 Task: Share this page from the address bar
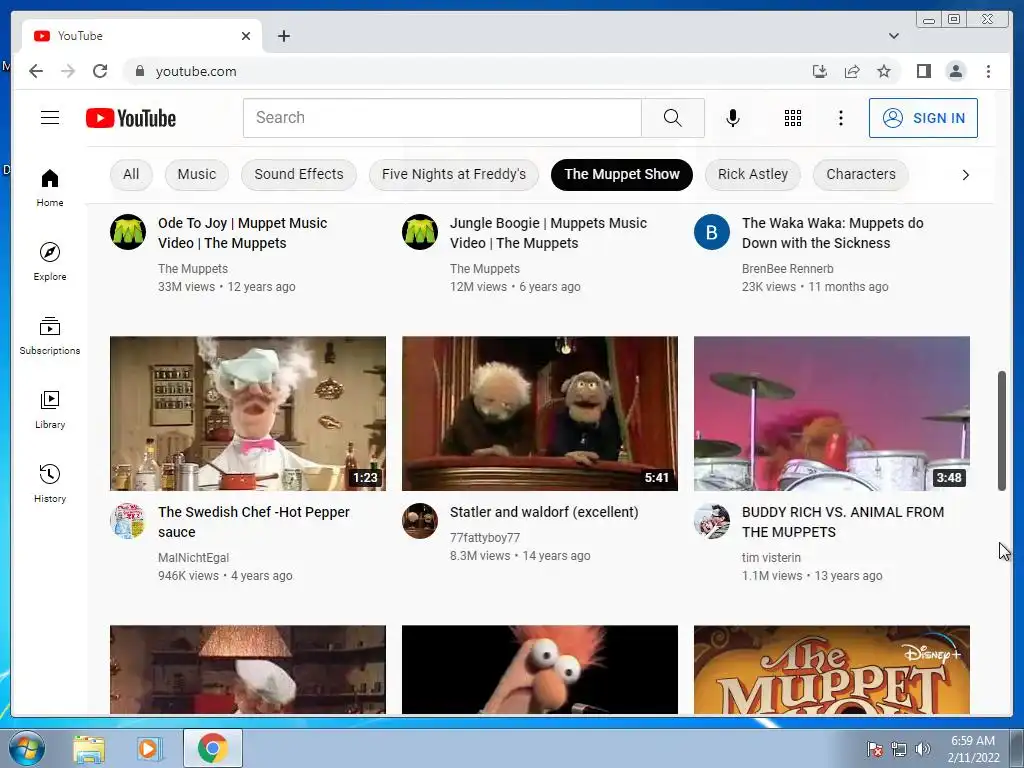point(852,71)
